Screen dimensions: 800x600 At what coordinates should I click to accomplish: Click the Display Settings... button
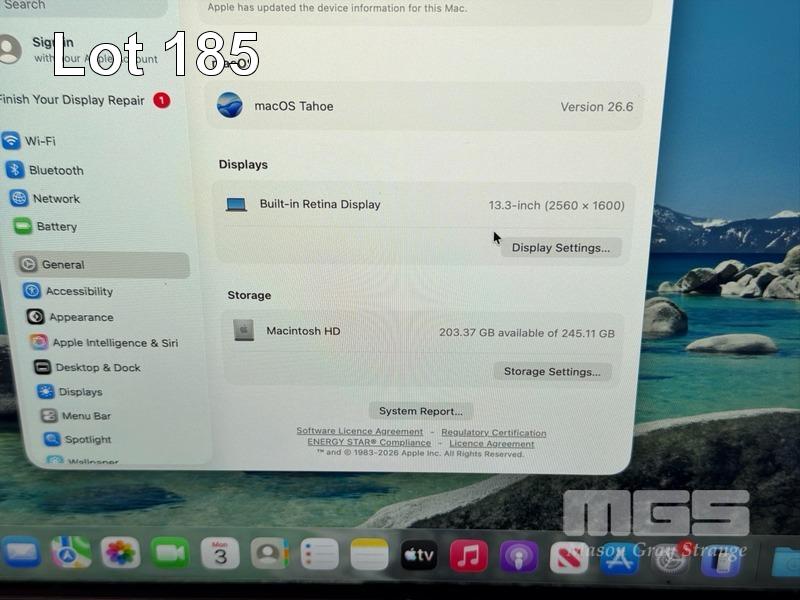coord(561,247)
